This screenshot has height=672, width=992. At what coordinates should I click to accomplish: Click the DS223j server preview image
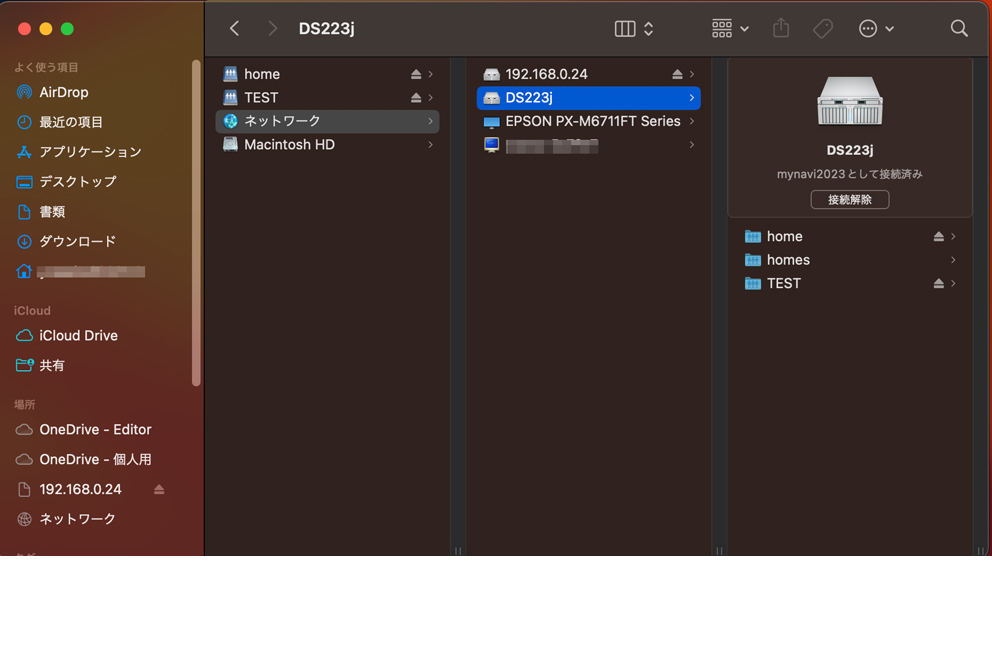(850, 100)
